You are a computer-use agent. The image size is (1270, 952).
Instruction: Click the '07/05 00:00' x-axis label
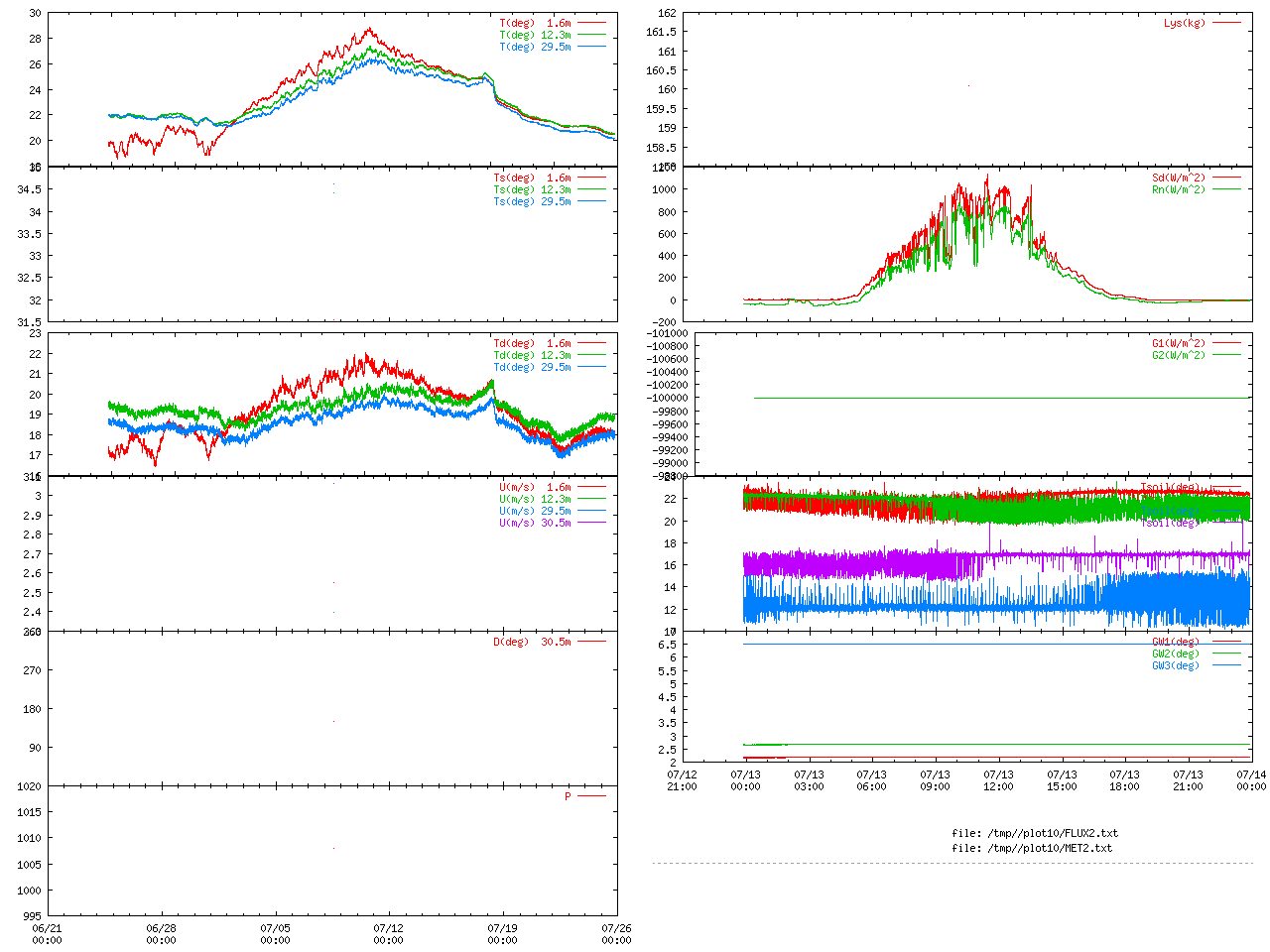[275, 934]
